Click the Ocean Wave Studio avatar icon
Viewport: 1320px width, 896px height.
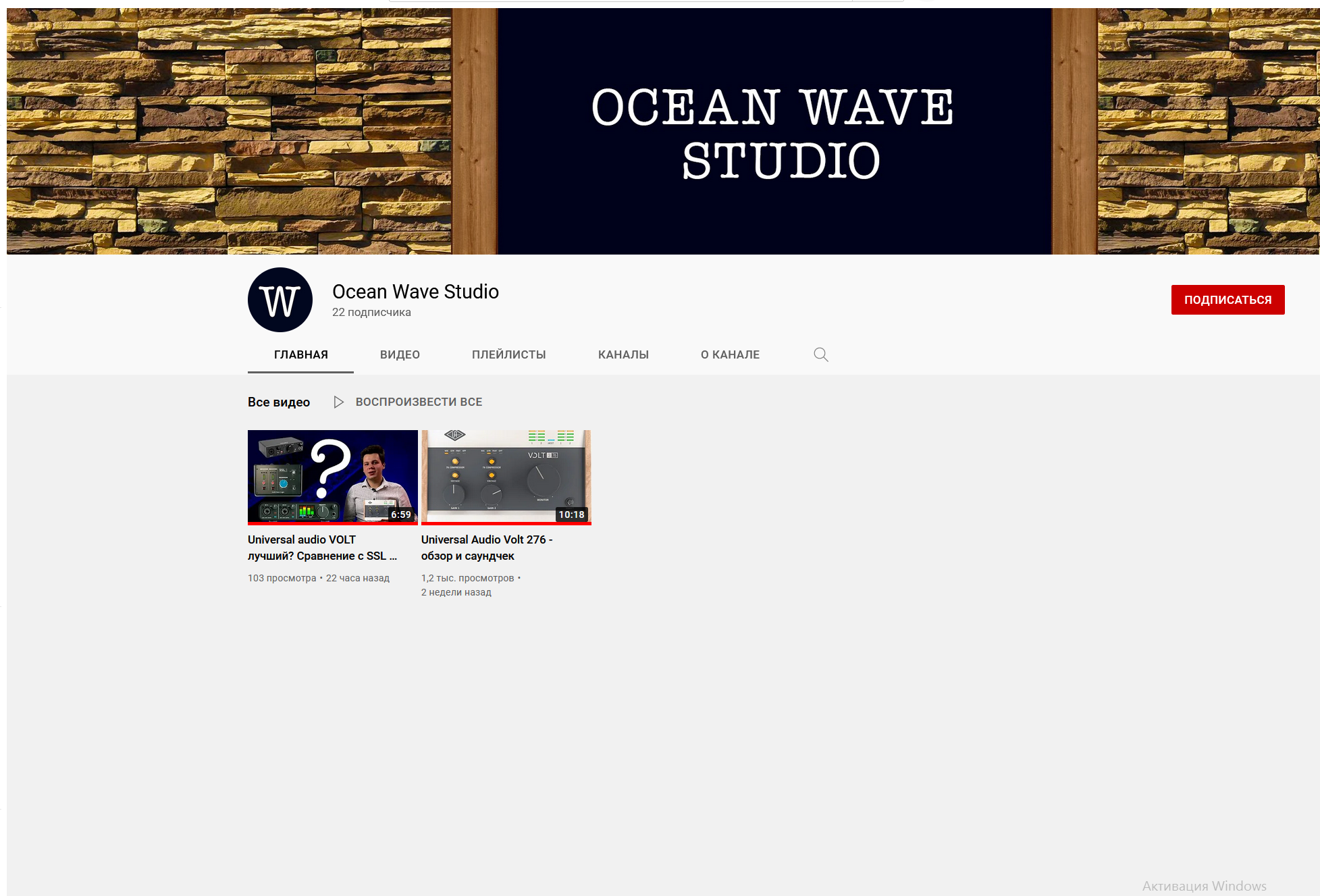(280, 300)
